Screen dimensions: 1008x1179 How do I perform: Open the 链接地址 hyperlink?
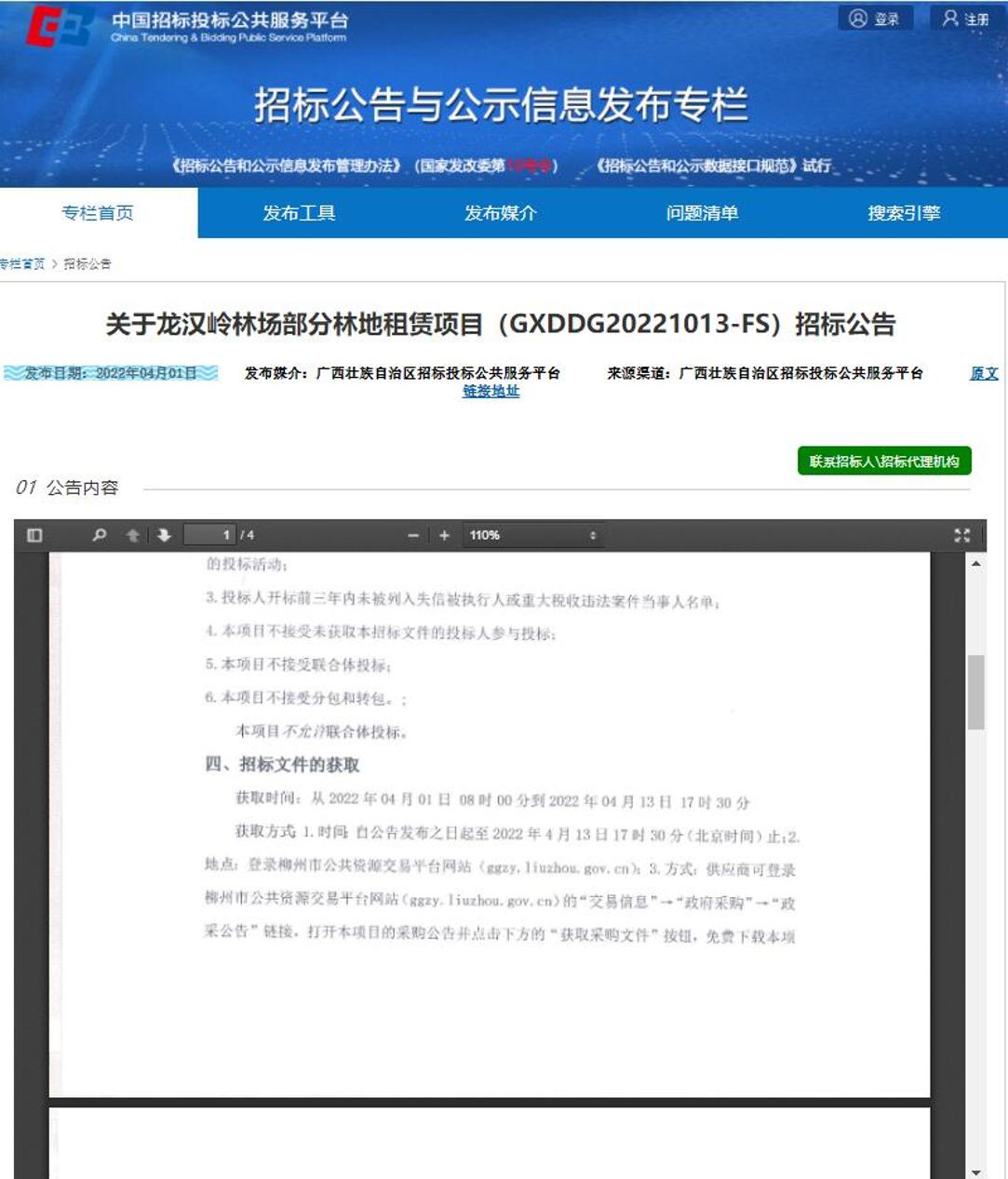coord(491,392)
